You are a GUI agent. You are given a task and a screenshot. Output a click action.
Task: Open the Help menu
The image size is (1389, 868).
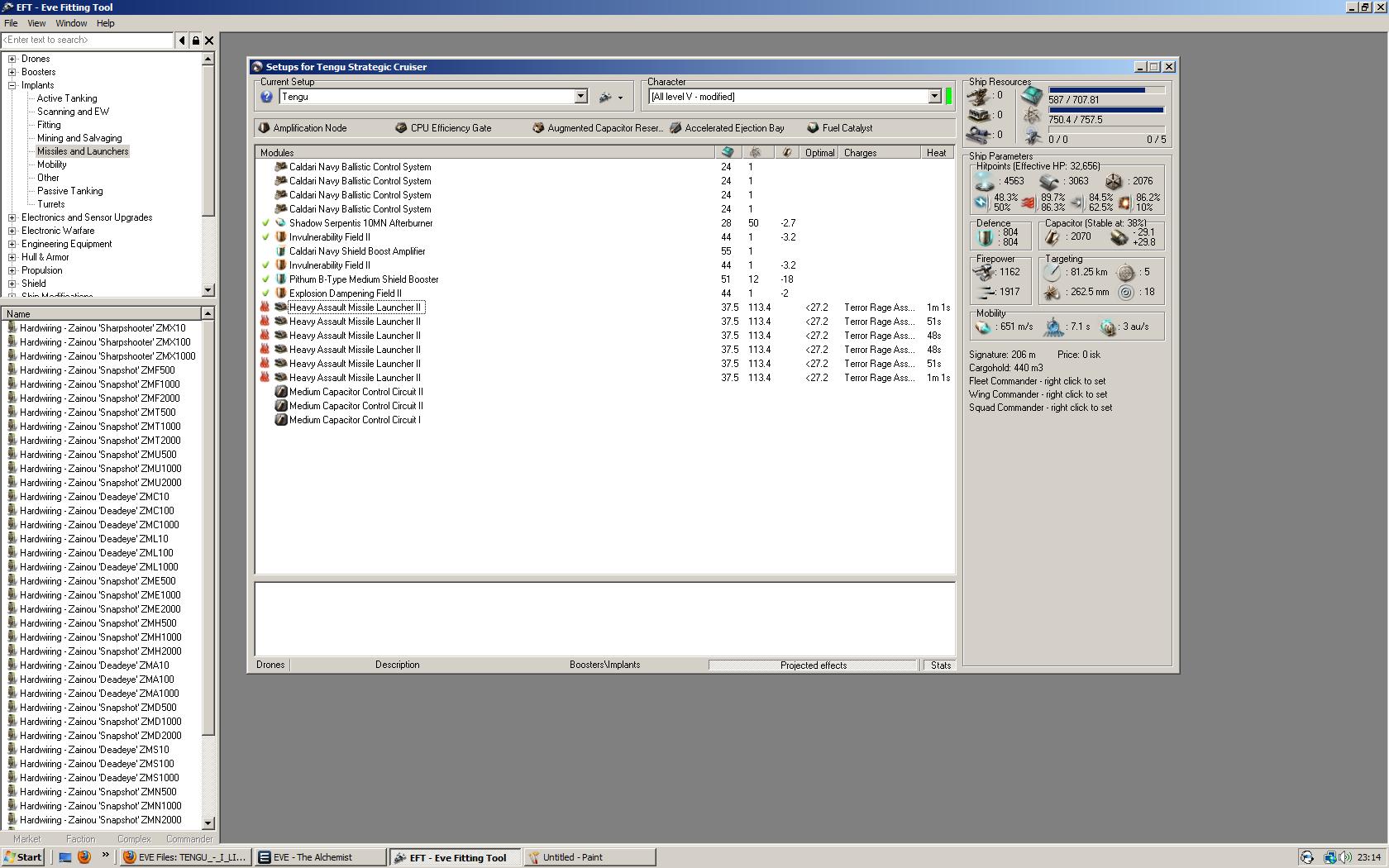pyautogui.click(x=105, y=23)
